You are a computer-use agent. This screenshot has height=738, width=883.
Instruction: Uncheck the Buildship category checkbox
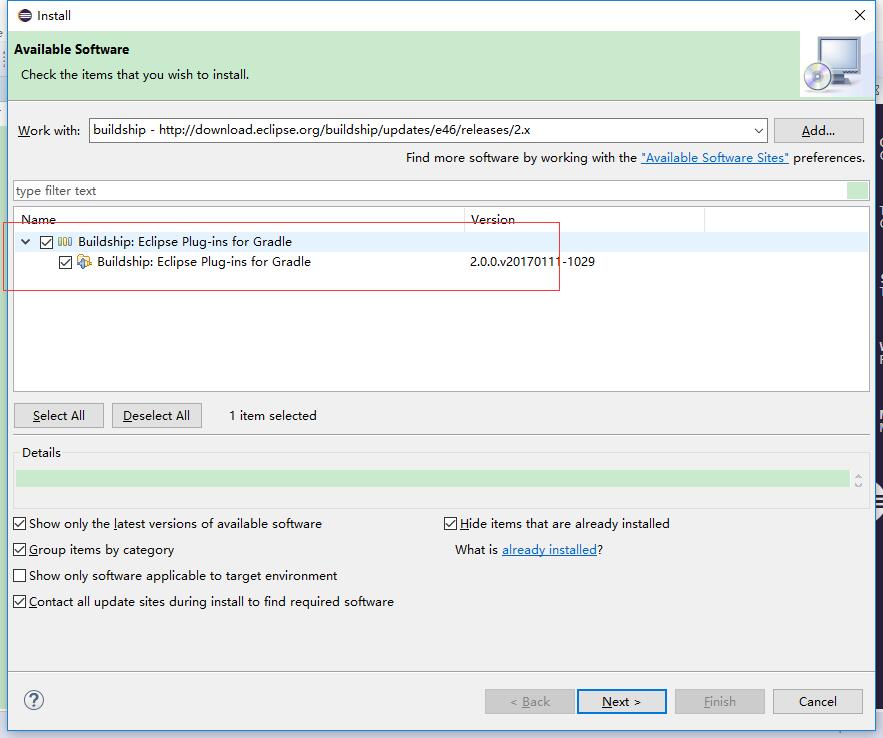point(46,242)
